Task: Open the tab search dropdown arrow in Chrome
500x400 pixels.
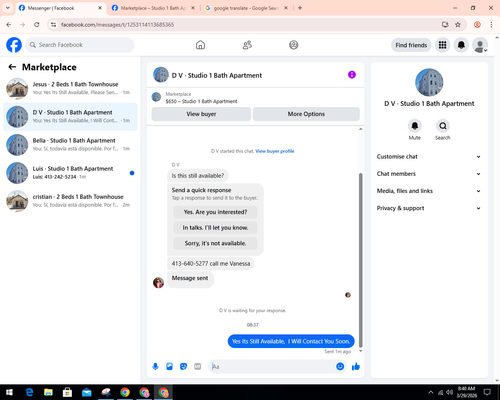Action: [x=8, y=8]
